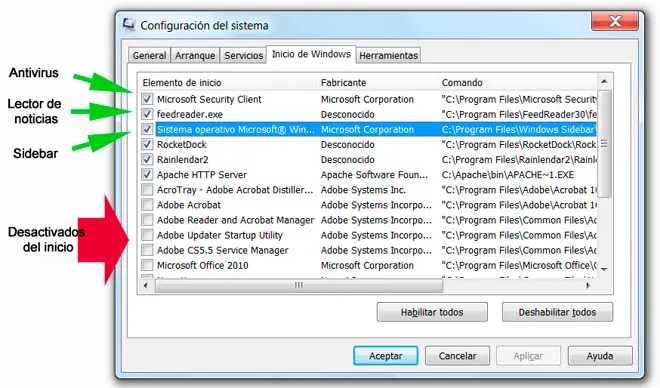
Task: Uncheck the feedreader.exe startup checkbox
Action: coord(147,114)
